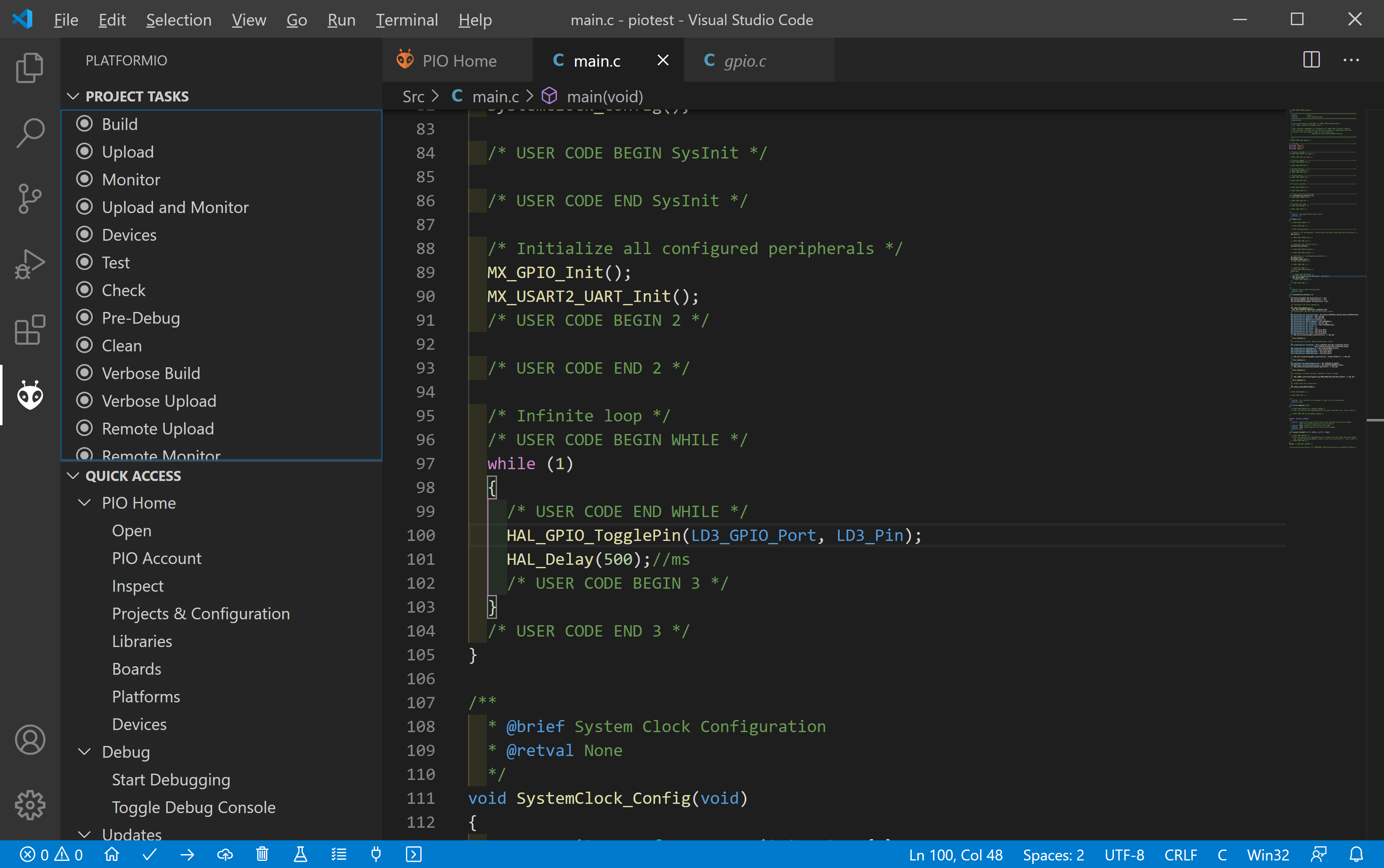
Task: Open the Run and Debug view
Action: tap(30, 264)
